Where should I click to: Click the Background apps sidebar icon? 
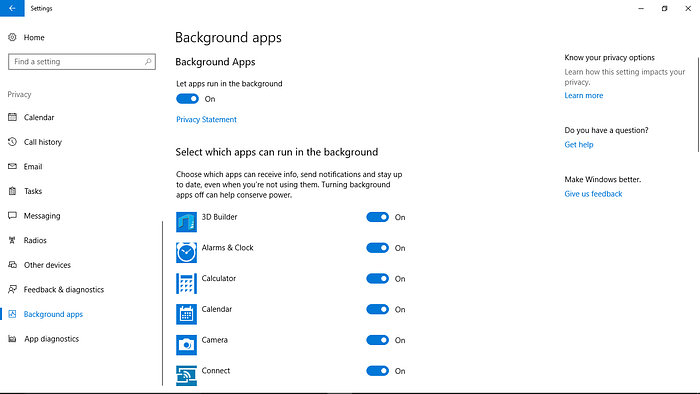(x=12, y=314)
